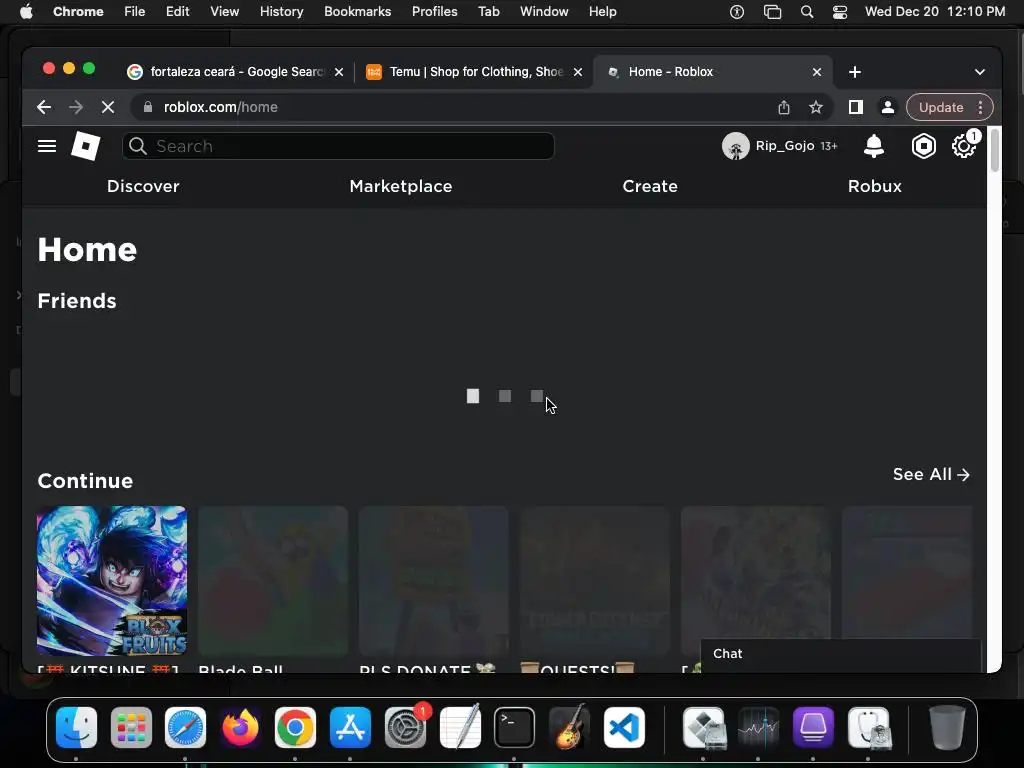The width and height of the screenshot is (1024, 768).
Task: Go to the Robux page
Action: coord(874,186)
